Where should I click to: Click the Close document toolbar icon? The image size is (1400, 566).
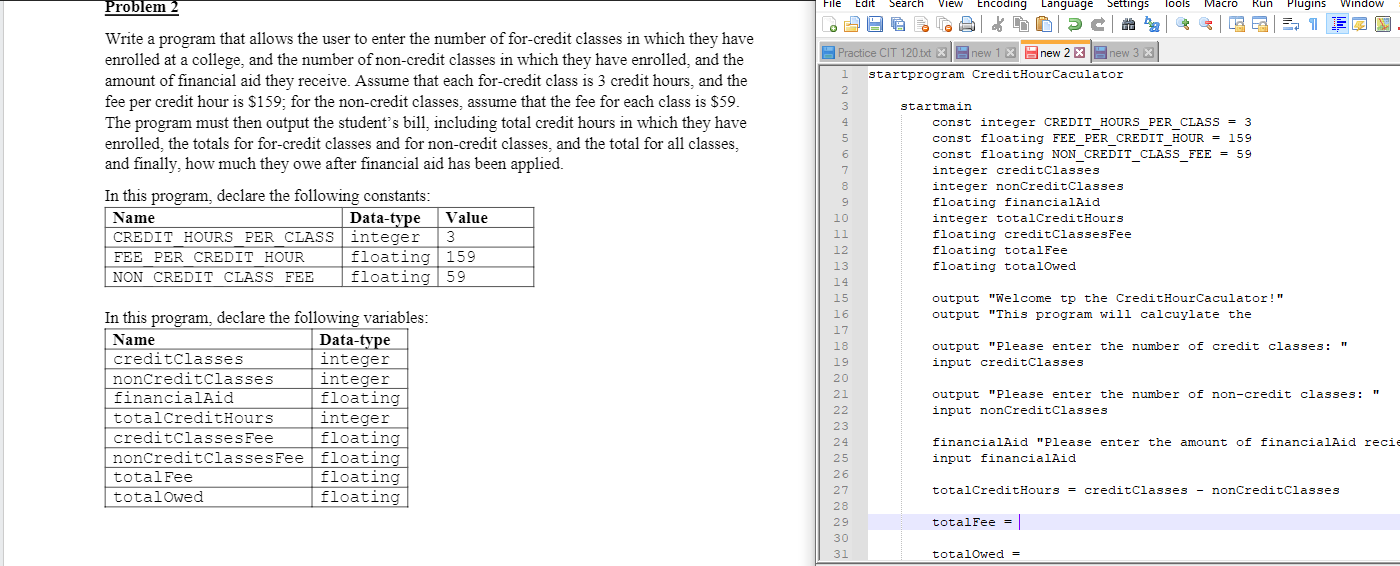click(x=921, y=24)
